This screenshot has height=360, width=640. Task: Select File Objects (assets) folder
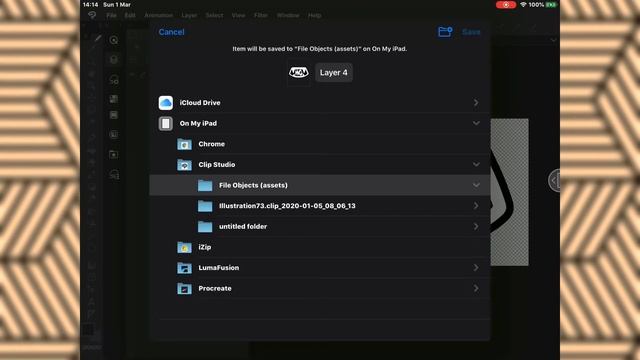[320, 185]
